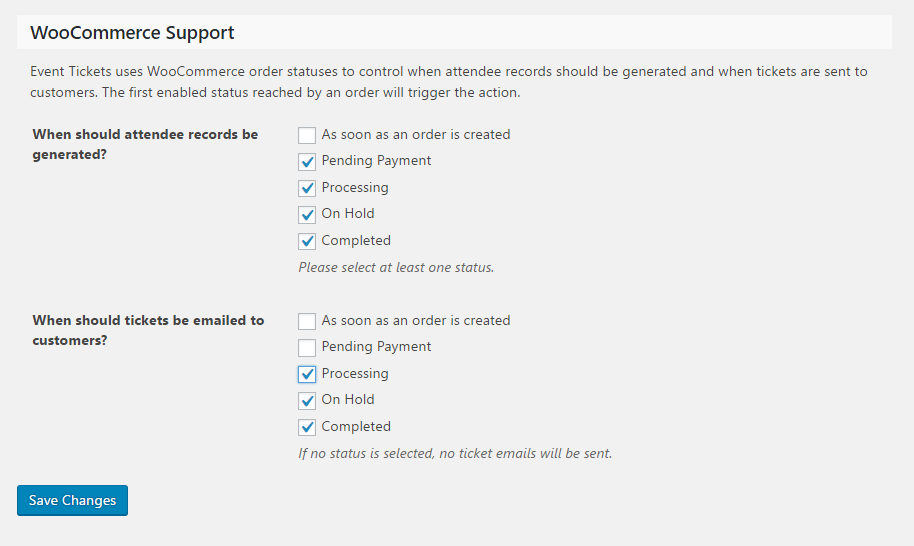Click the 'On Hold' label text under emailed tickets
This screenshot has height=546, width=914.
point(348,400)
